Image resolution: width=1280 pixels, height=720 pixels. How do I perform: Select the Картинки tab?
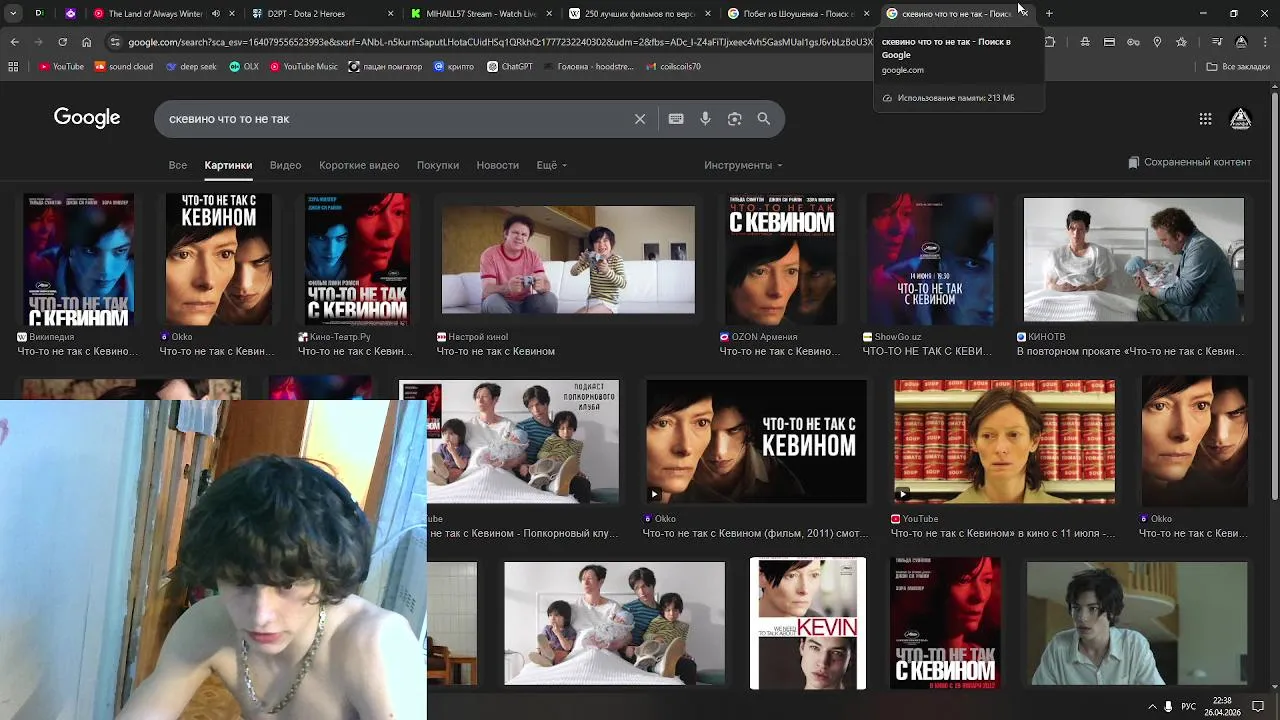(228, 165)
